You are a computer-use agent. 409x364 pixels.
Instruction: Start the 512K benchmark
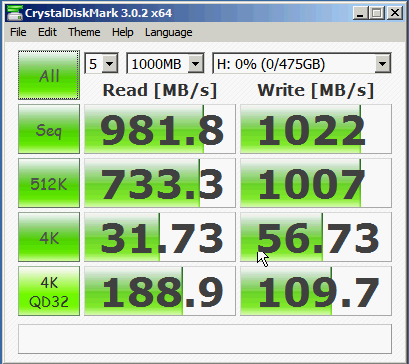49,183
